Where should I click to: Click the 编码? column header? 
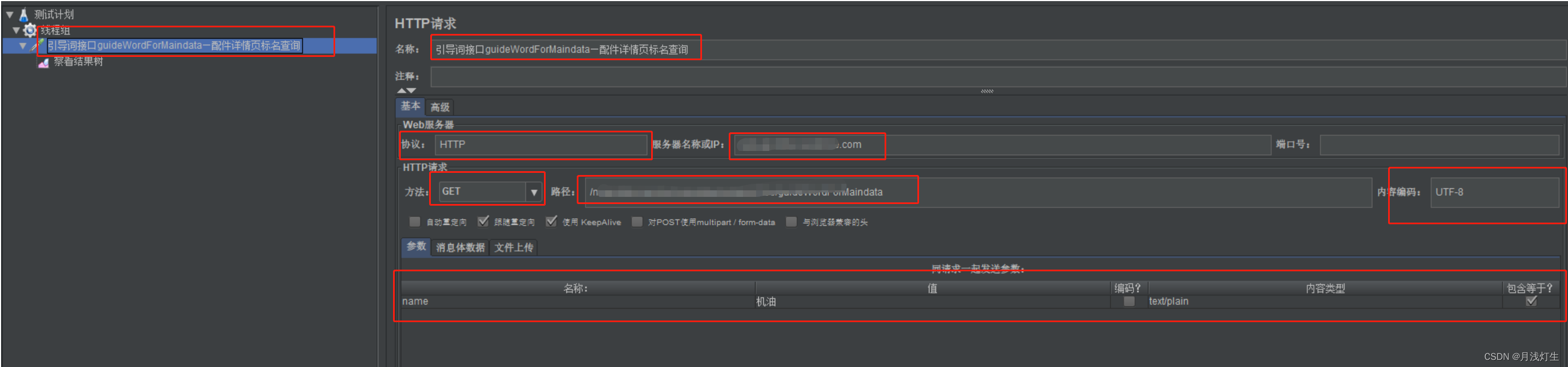[x=1129, y=288]
